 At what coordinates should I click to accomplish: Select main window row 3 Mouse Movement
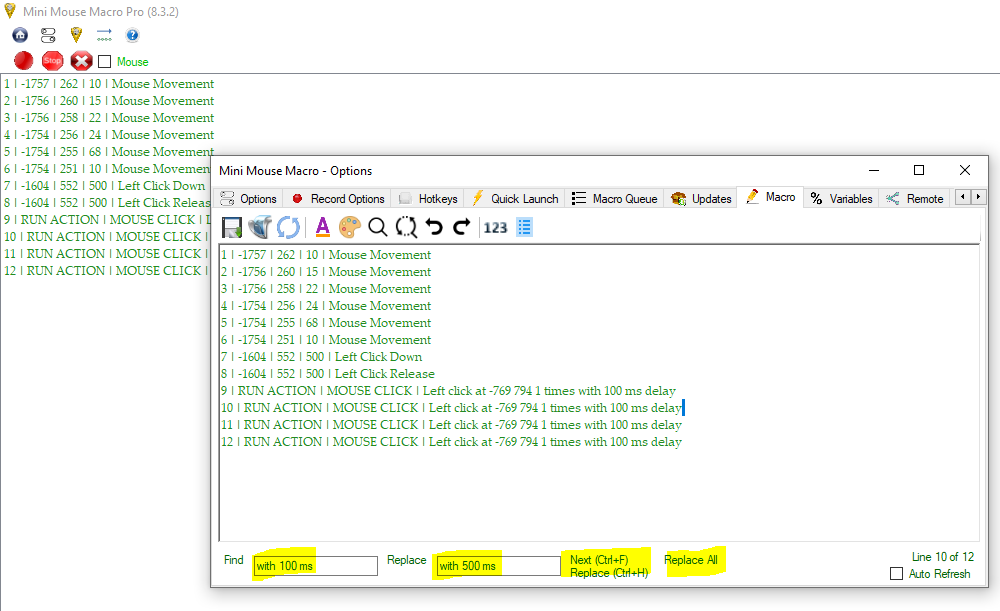(x=109, y=117)
